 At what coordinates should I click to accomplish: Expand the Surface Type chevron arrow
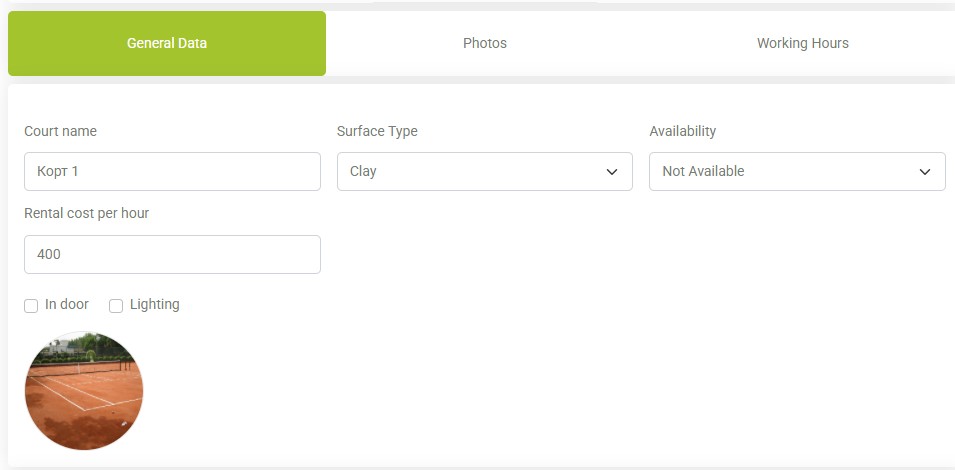click(x=612, y=172)
